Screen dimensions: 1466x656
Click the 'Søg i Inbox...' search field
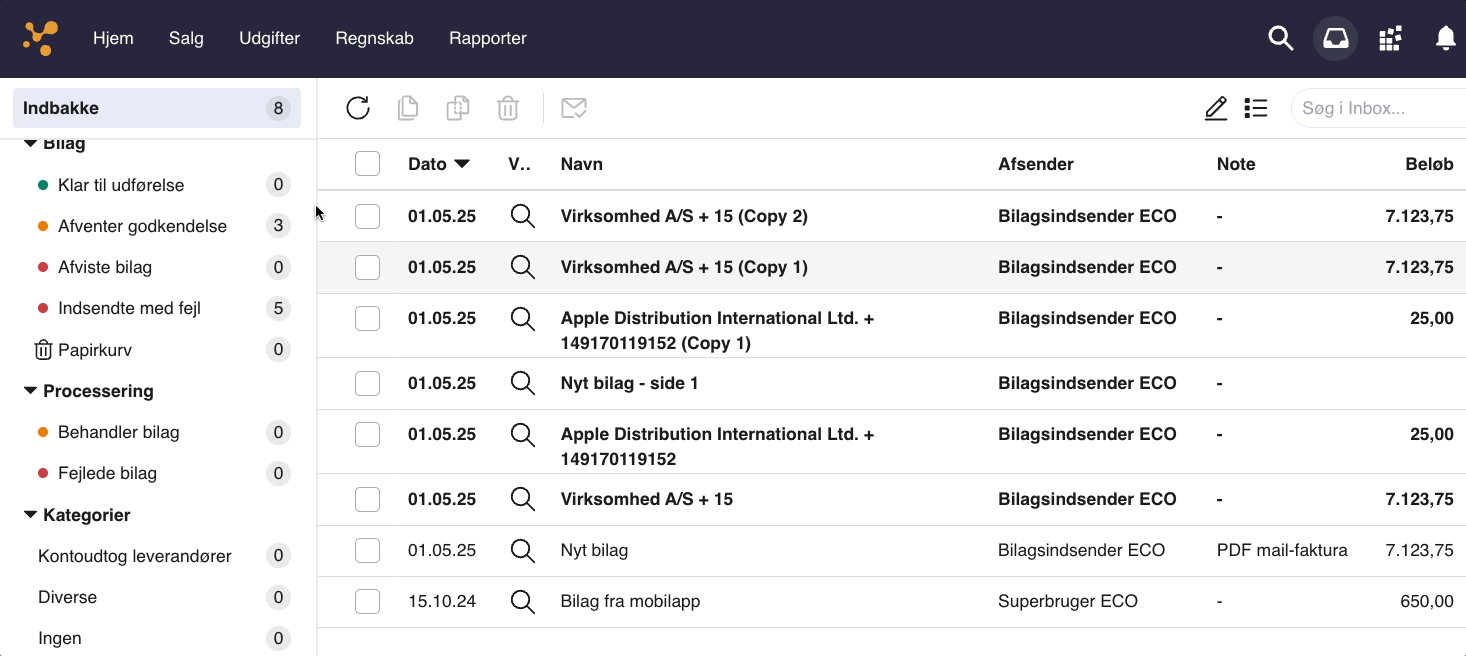(1380, 108)
